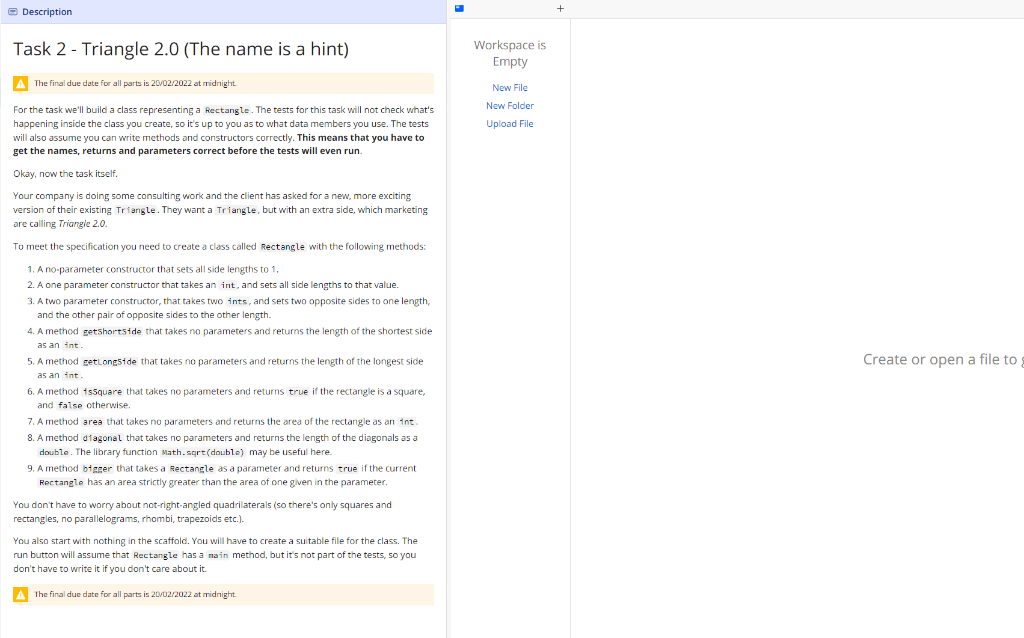Switch to the Description tab
Viewport: 1024px width, 638px height.
[45, 11]
